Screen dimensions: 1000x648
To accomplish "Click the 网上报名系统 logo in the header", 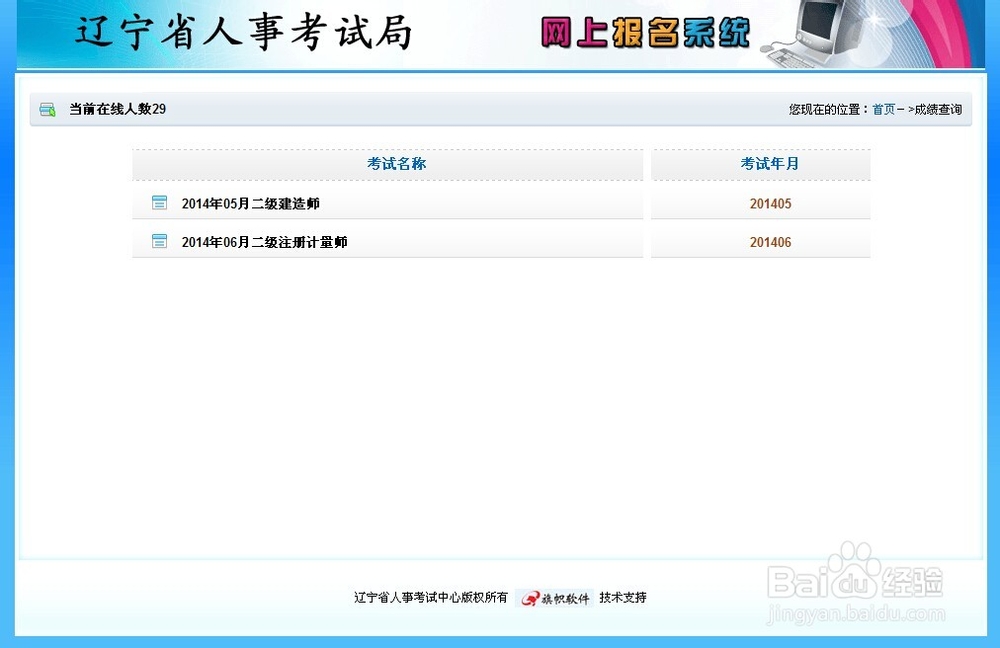I will click(x=644, y=30).
